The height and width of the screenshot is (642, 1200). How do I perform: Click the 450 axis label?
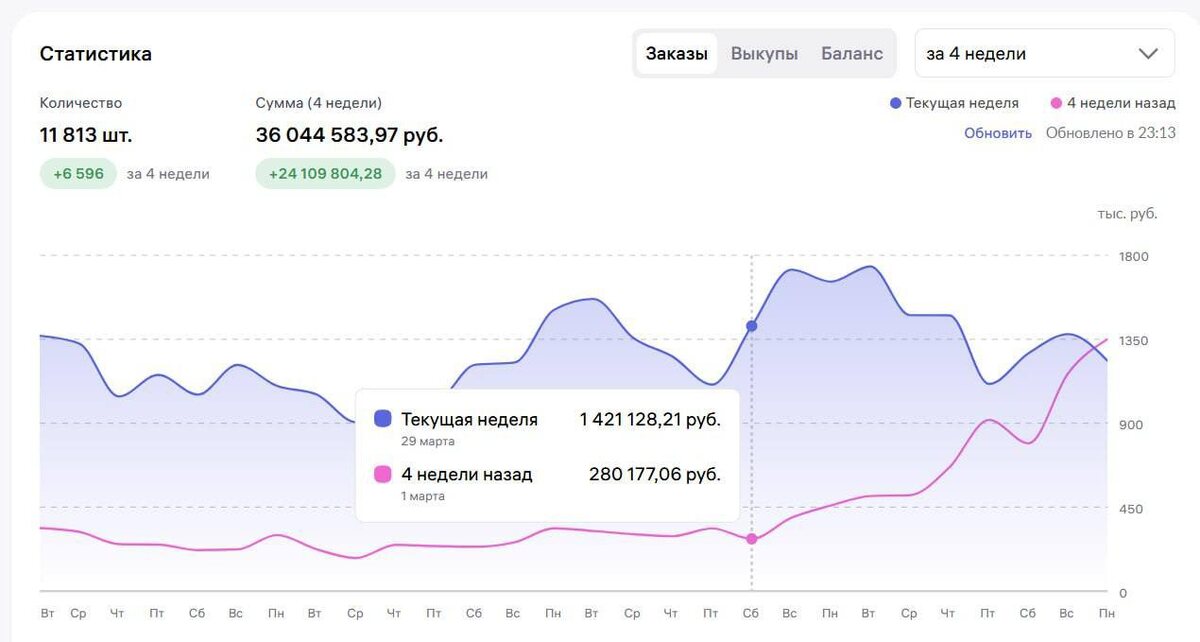click(x=1131, y=508)
